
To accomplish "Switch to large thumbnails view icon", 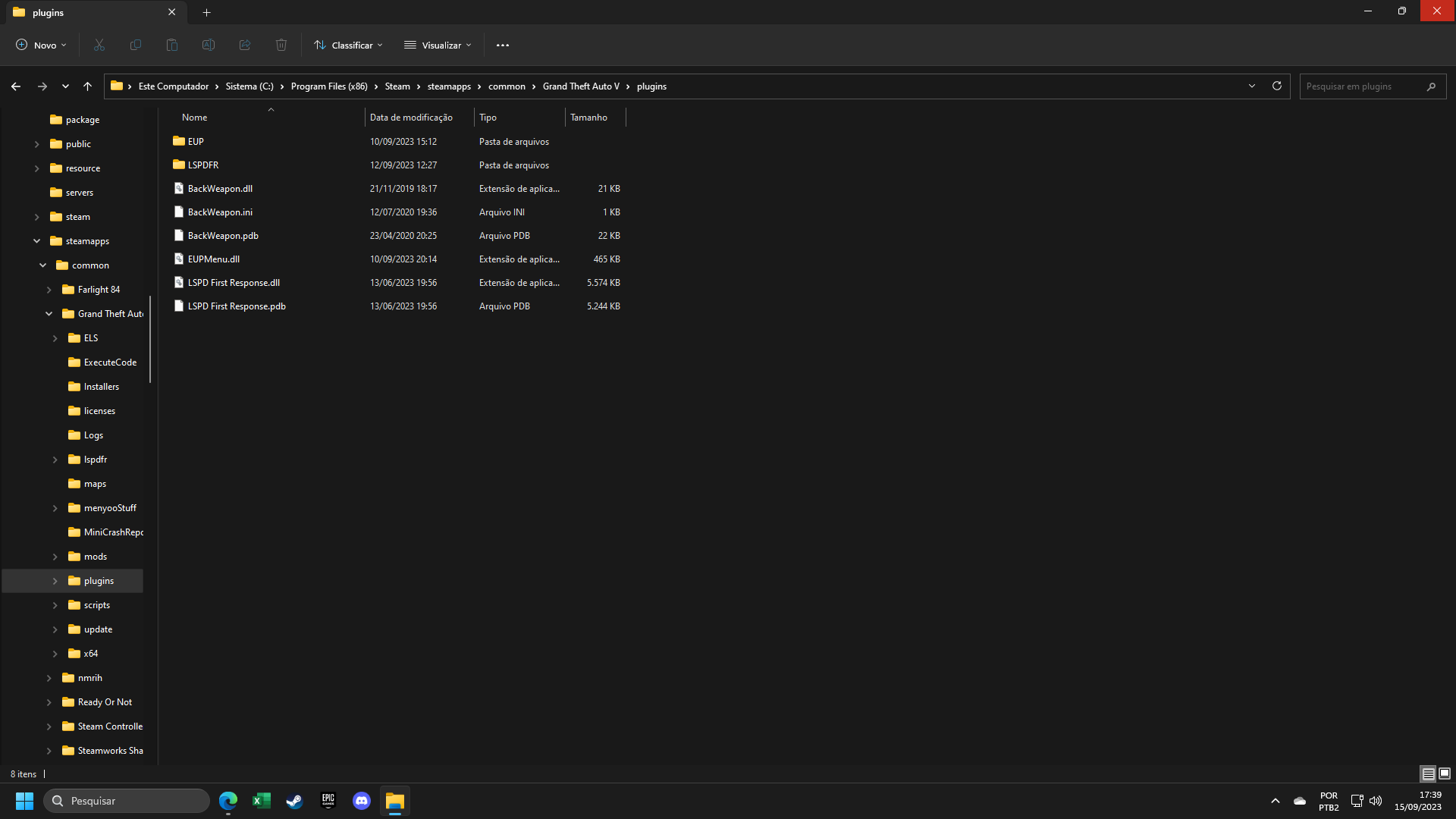I will (1445, 774).
